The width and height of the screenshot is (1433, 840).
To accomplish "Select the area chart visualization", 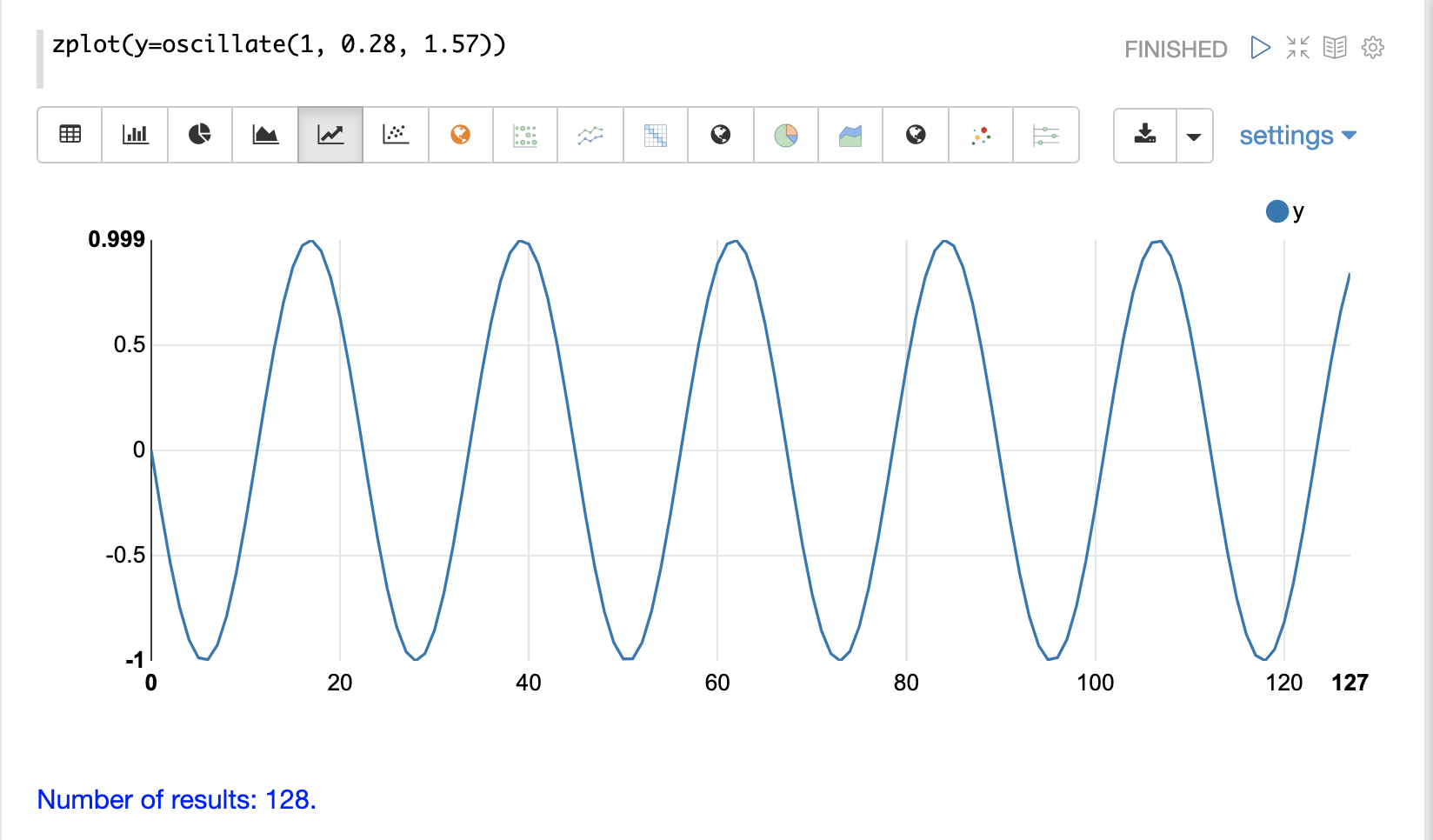I will click(x=265, y=135).
